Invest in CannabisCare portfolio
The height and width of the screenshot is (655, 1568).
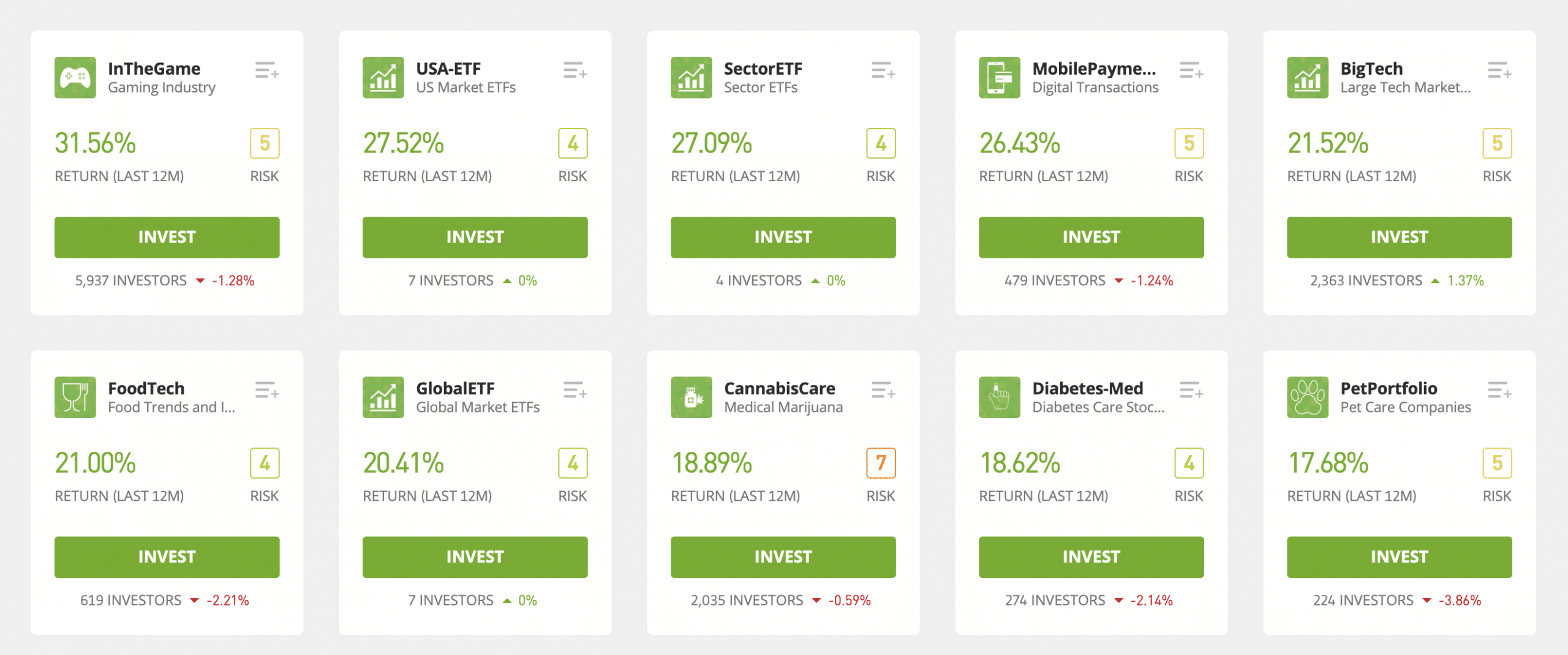pos(783,557)
